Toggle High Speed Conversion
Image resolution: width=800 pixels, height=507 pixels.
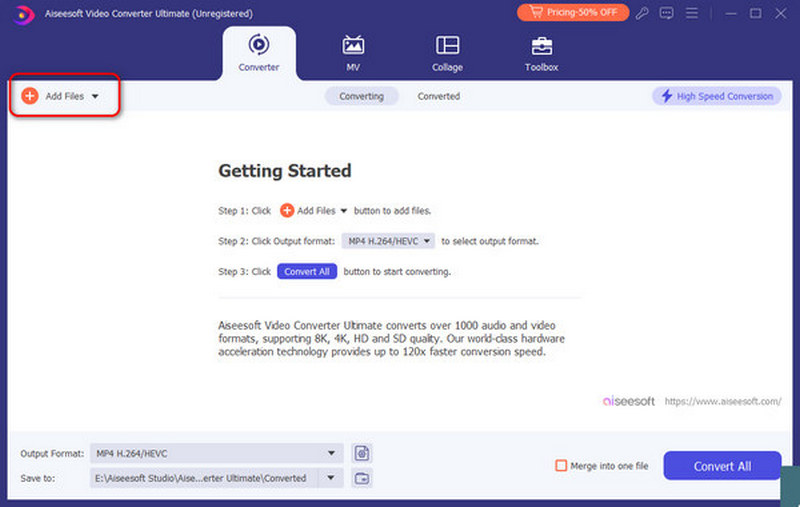(x=717, y=96)
